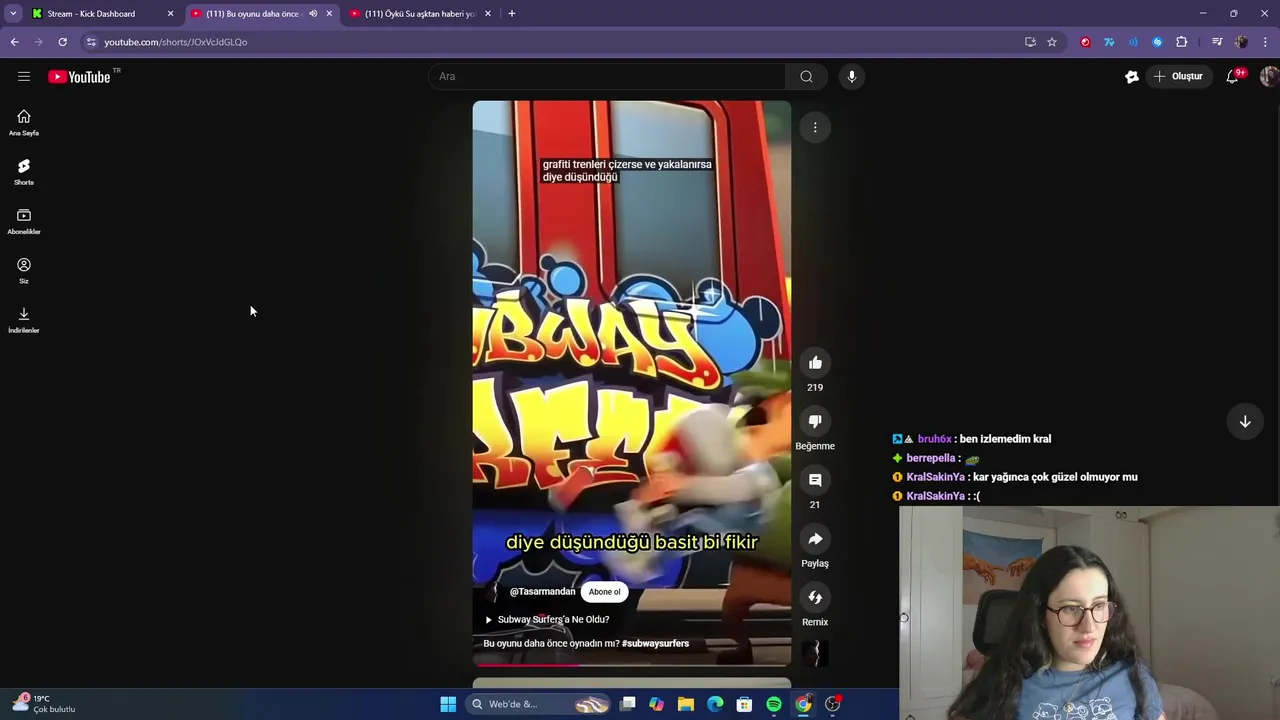
Task: Click the taskbar search box
Action: coord(538,704)
